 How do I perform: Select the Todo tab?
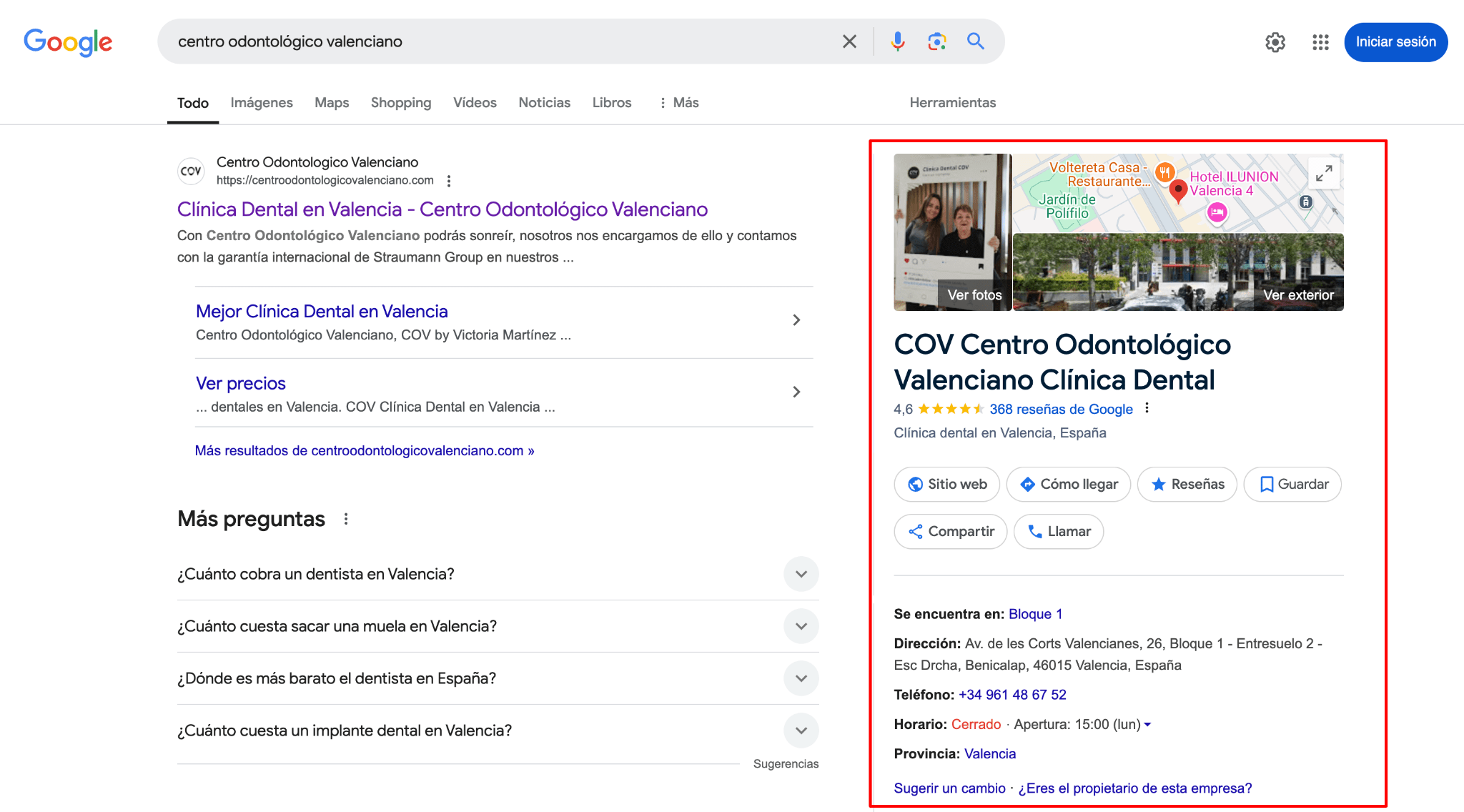pos(193,103)
